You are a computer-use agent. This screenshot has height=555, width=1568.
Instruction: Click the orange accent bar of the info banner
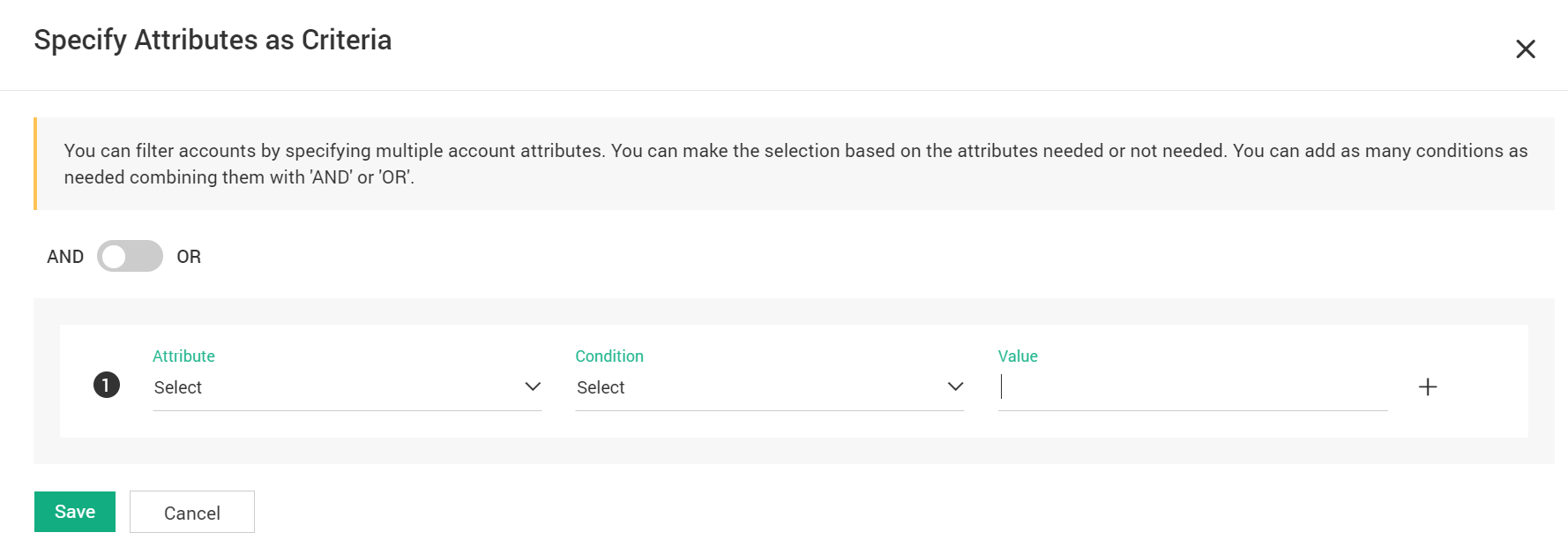click(x=35, y=163)
